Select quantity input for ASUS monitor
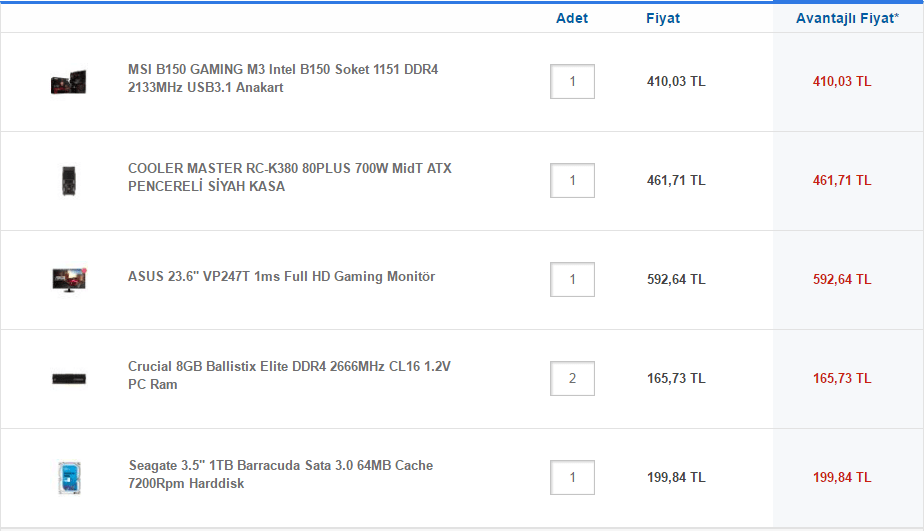This screenshot has width=924, height=531. [x=572, y=279]
